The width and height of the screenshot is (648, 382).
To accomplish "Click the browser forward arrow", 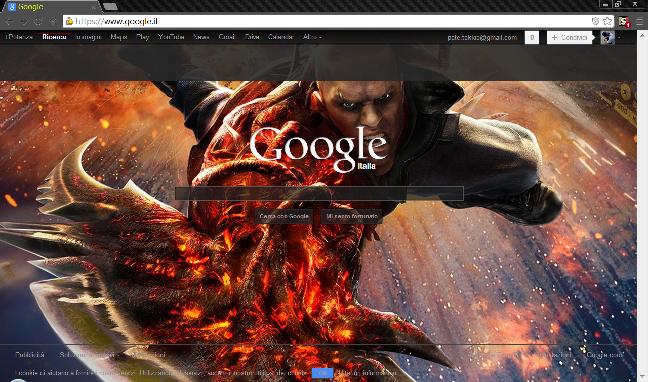I will [x=24, y=21].
